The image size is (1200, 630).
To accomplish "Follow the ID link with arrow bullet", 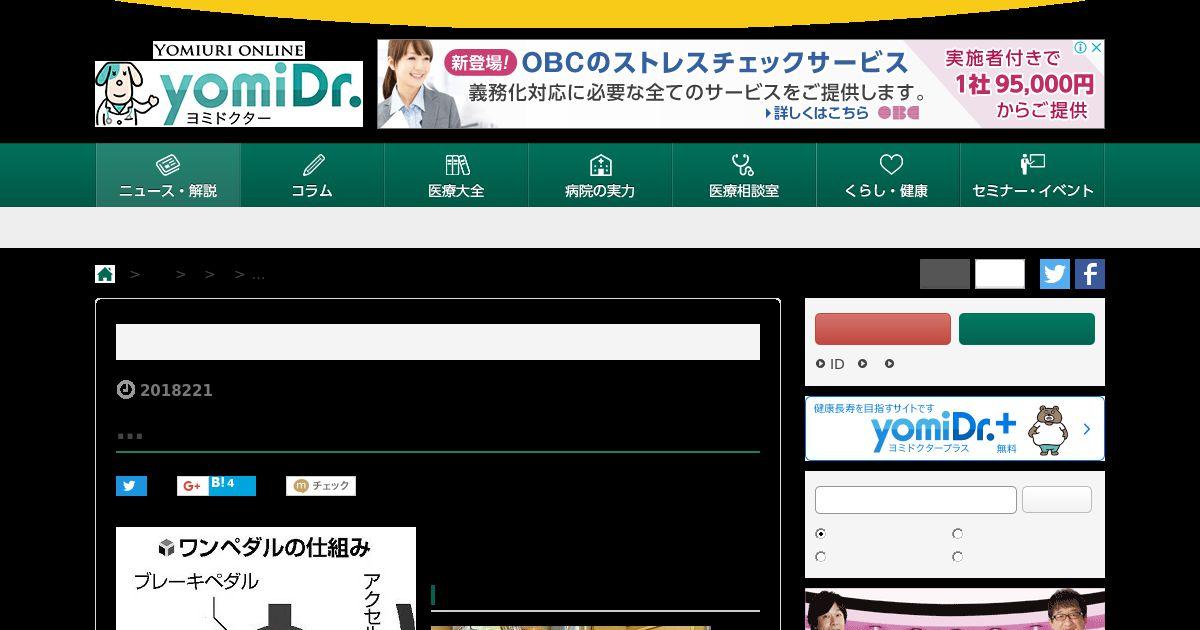I will (x=830, y=364).
